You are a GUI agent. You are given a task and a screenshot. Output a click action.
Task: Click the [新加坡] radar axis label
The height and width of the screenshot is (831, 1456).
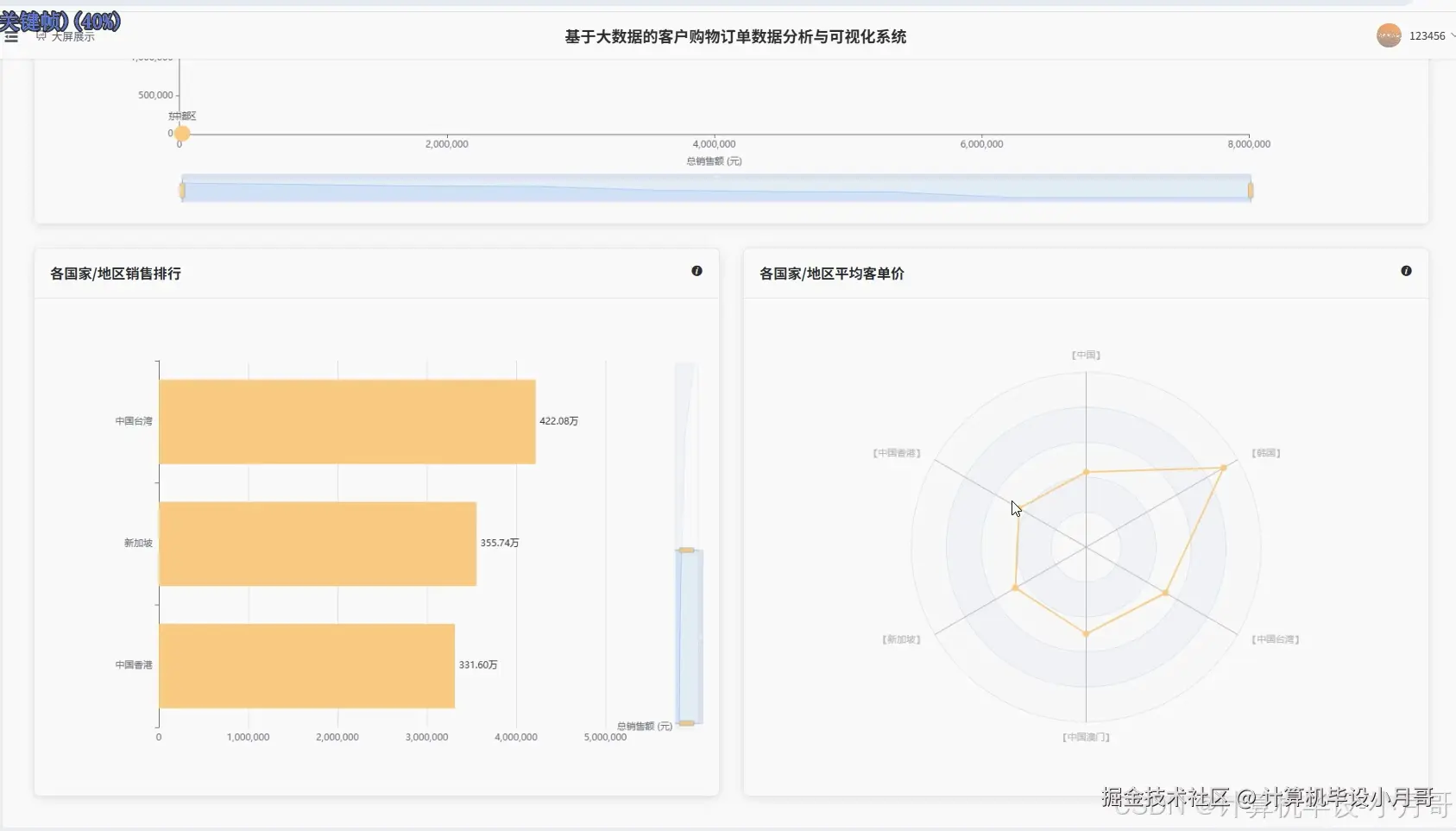point(901,639)
